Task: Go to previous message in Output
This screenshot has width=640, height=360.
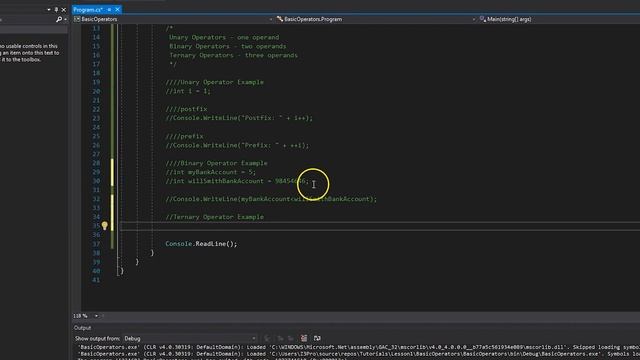Action: tap(280, 338)
